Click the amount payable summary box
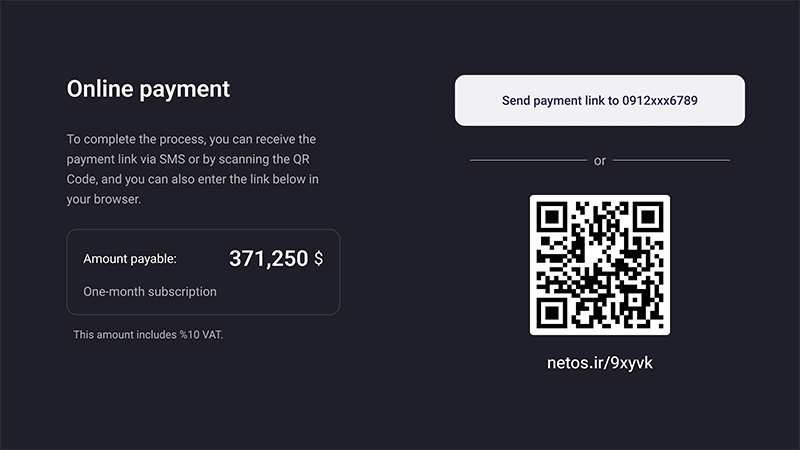 point(203,272)
